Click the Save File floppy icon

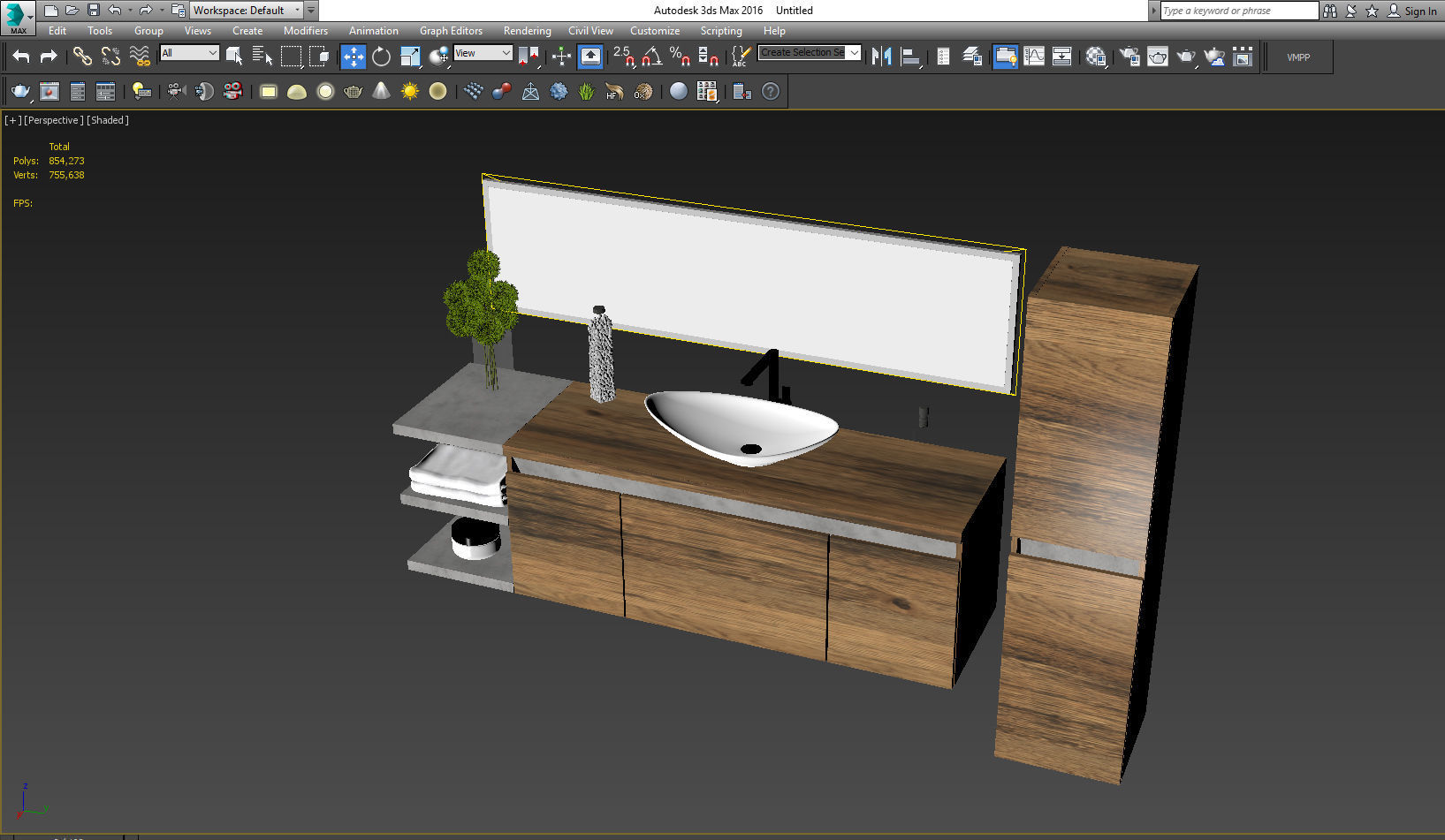point(93,11)
